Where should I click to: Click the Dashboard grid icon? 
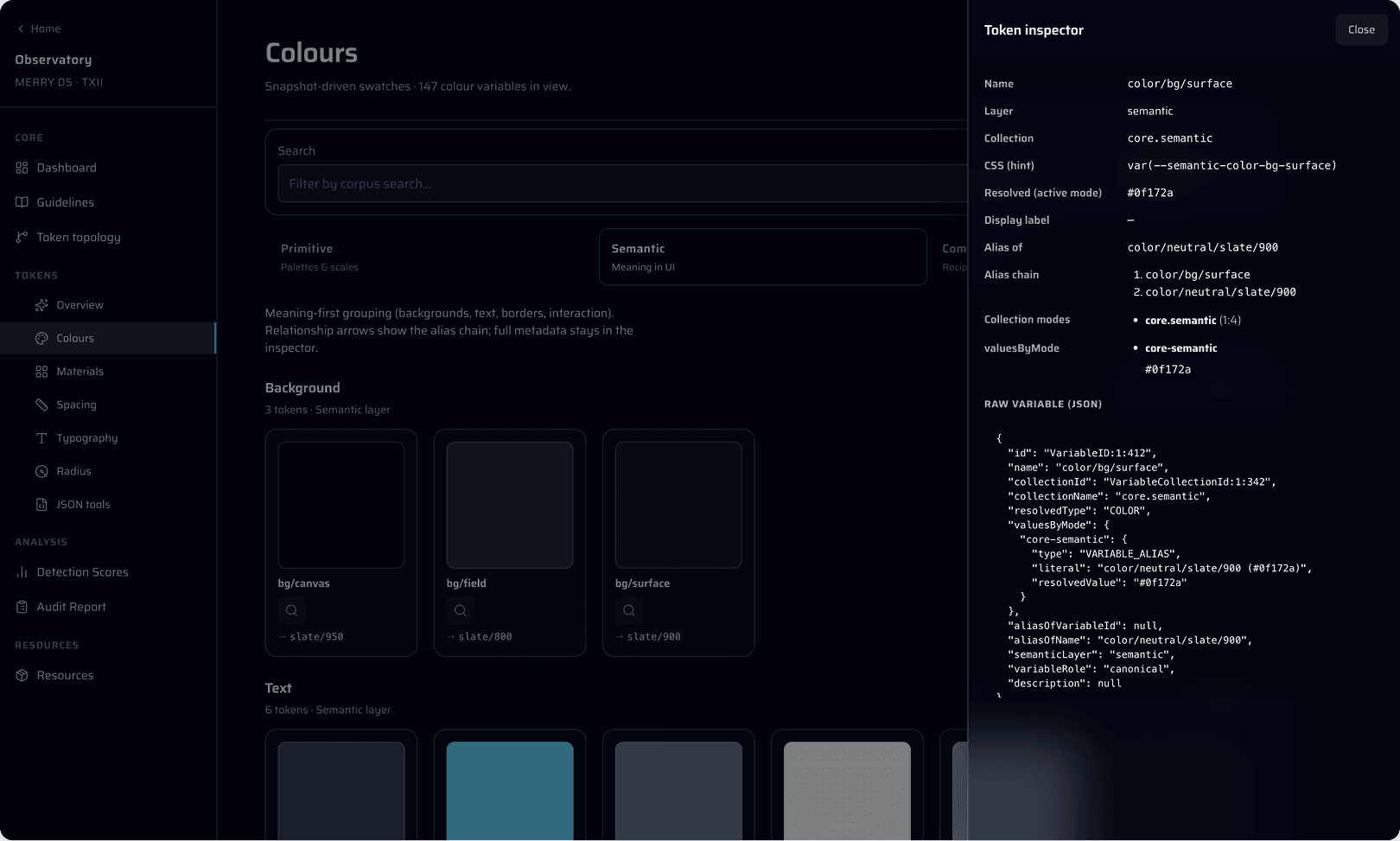[x=22, y=168]
